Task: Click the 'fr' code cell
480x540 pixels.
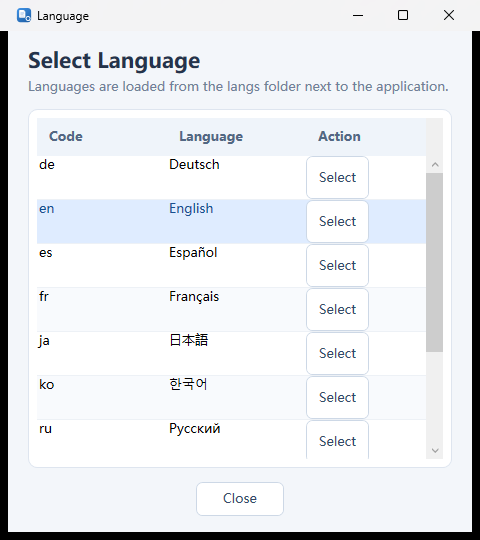Action: (102, 310)
